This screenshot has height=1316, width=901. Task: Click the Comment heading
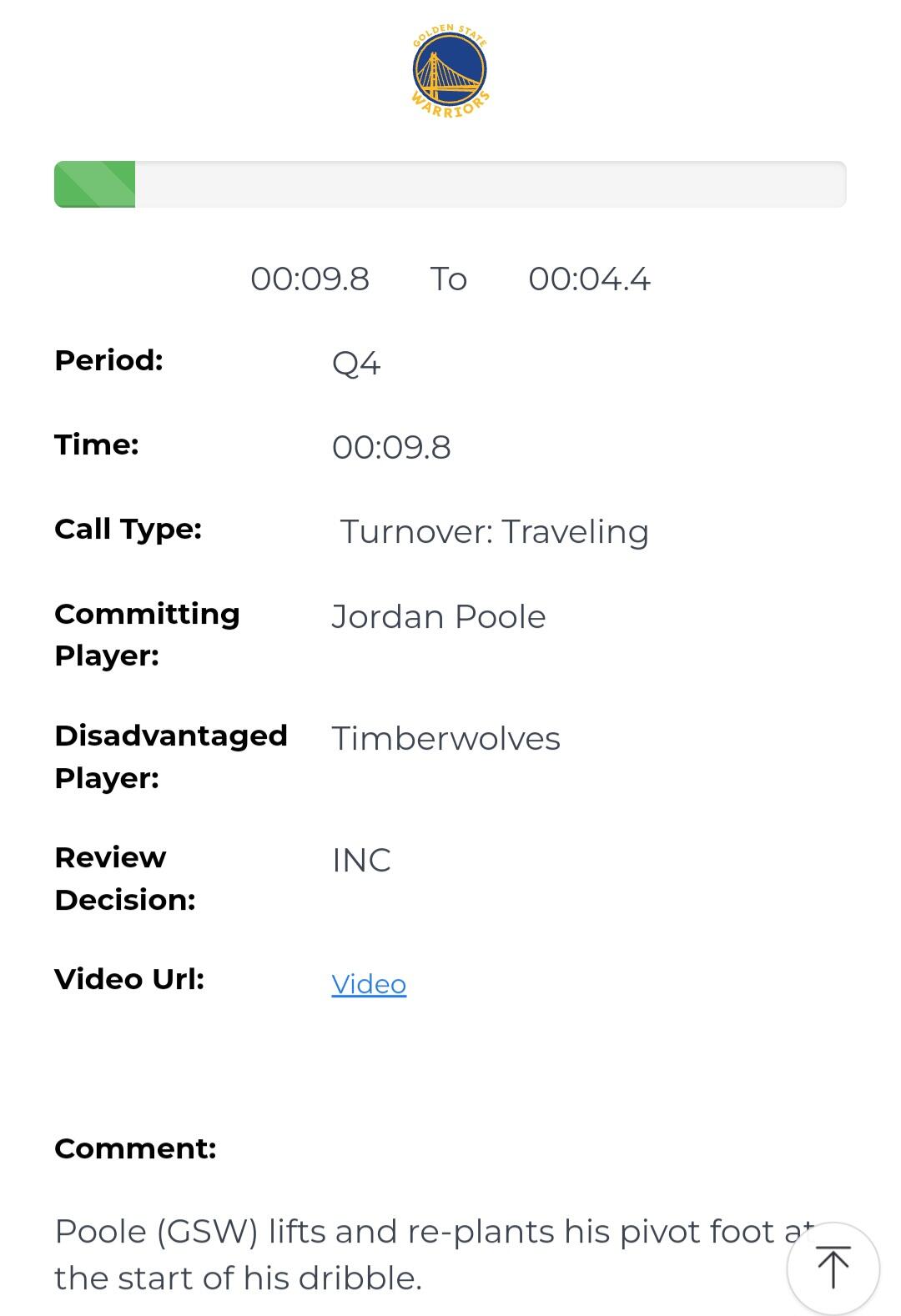coord(135,1148)
